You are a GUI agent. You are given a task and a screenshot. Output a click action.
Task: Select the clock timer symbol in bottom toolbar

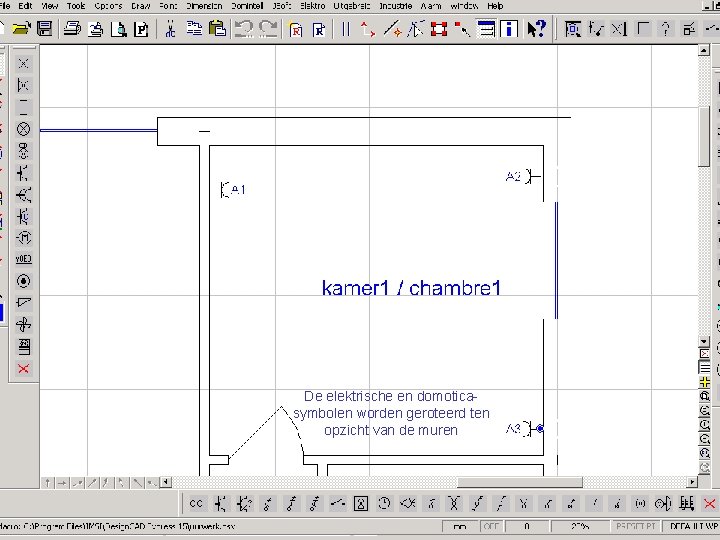384,504
